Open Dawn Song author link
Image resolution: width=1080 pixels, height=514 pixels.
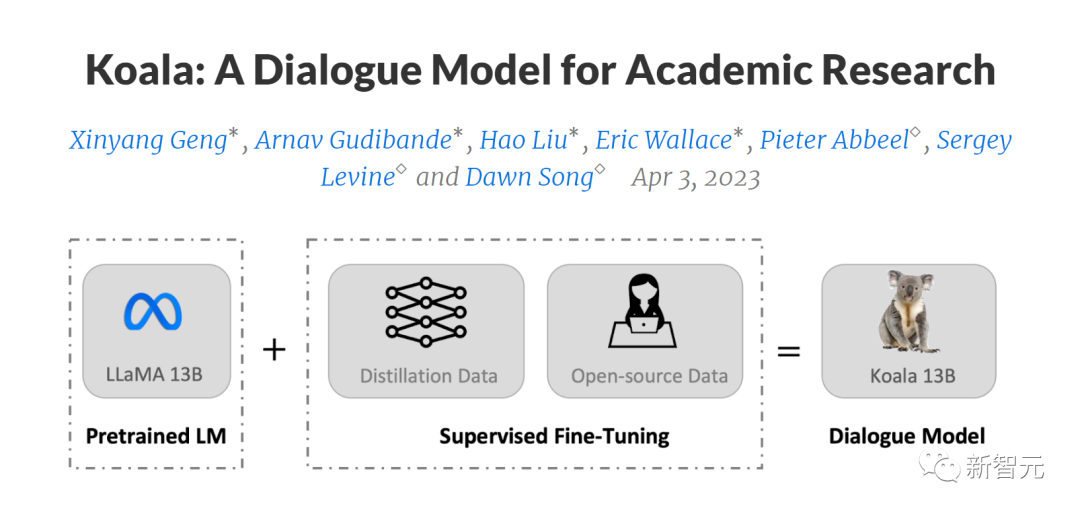tap(529, 178)
